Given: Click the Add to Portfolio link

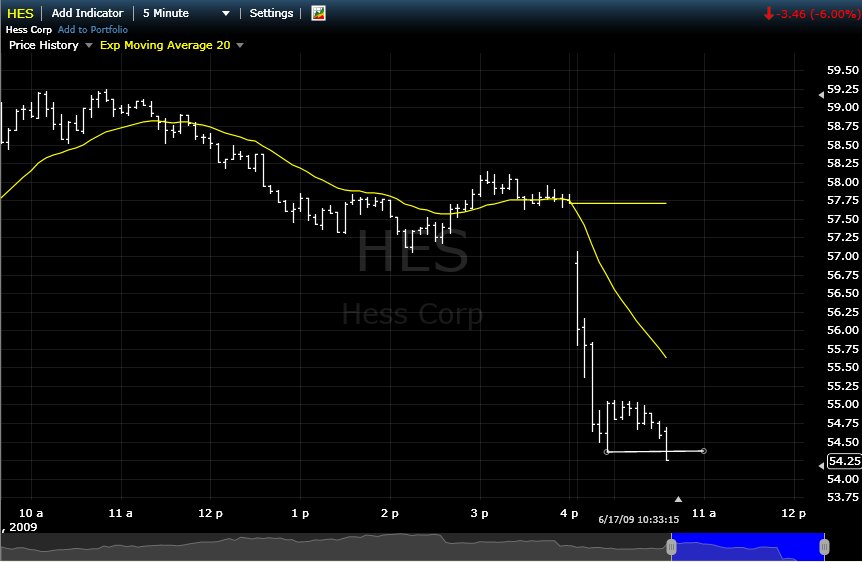Looking at the screenshot, I should point(93,30).
